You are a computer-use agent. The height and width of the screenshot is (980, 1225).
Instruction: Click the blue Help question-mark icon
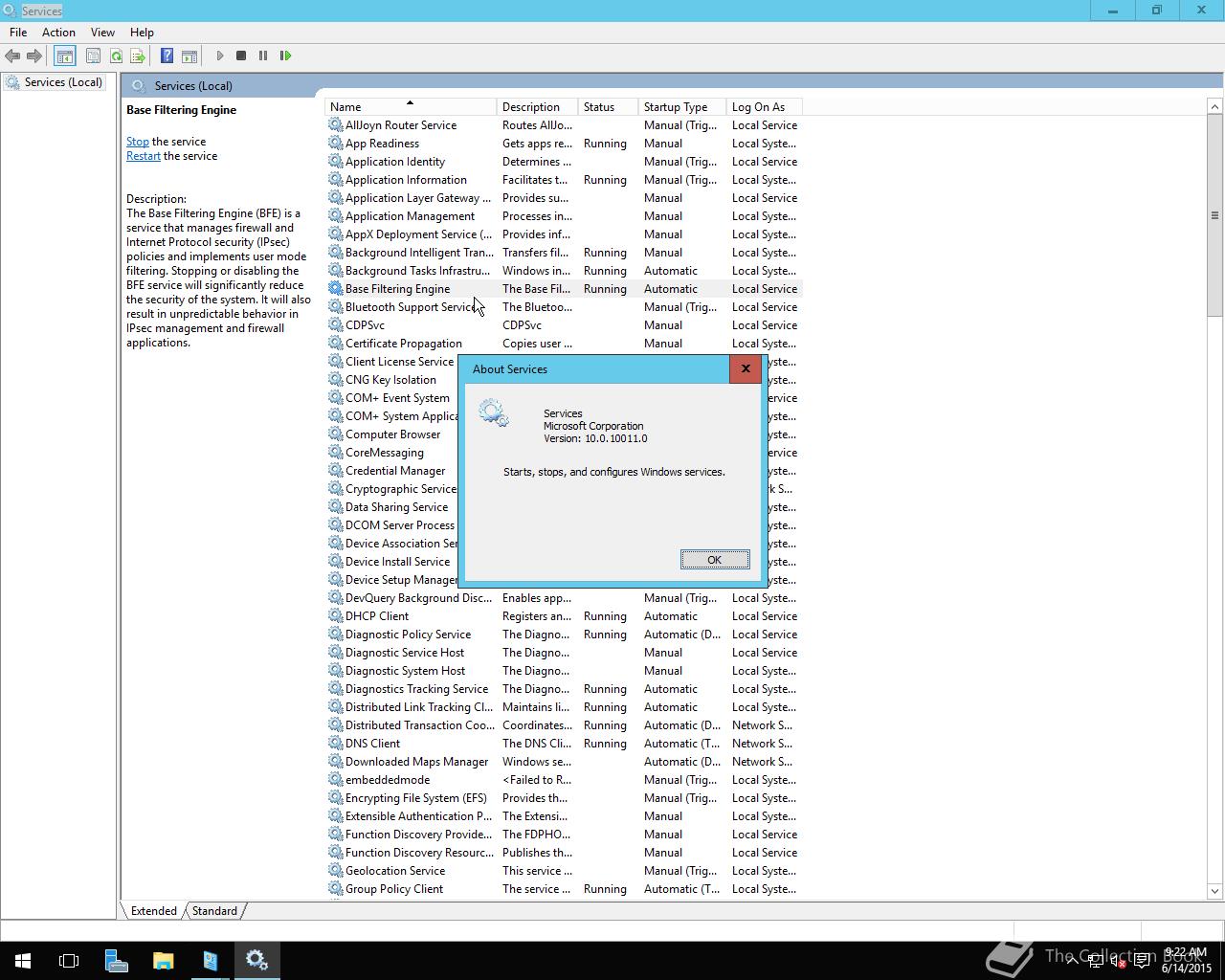pyautogui.click(x=167, y=56)
